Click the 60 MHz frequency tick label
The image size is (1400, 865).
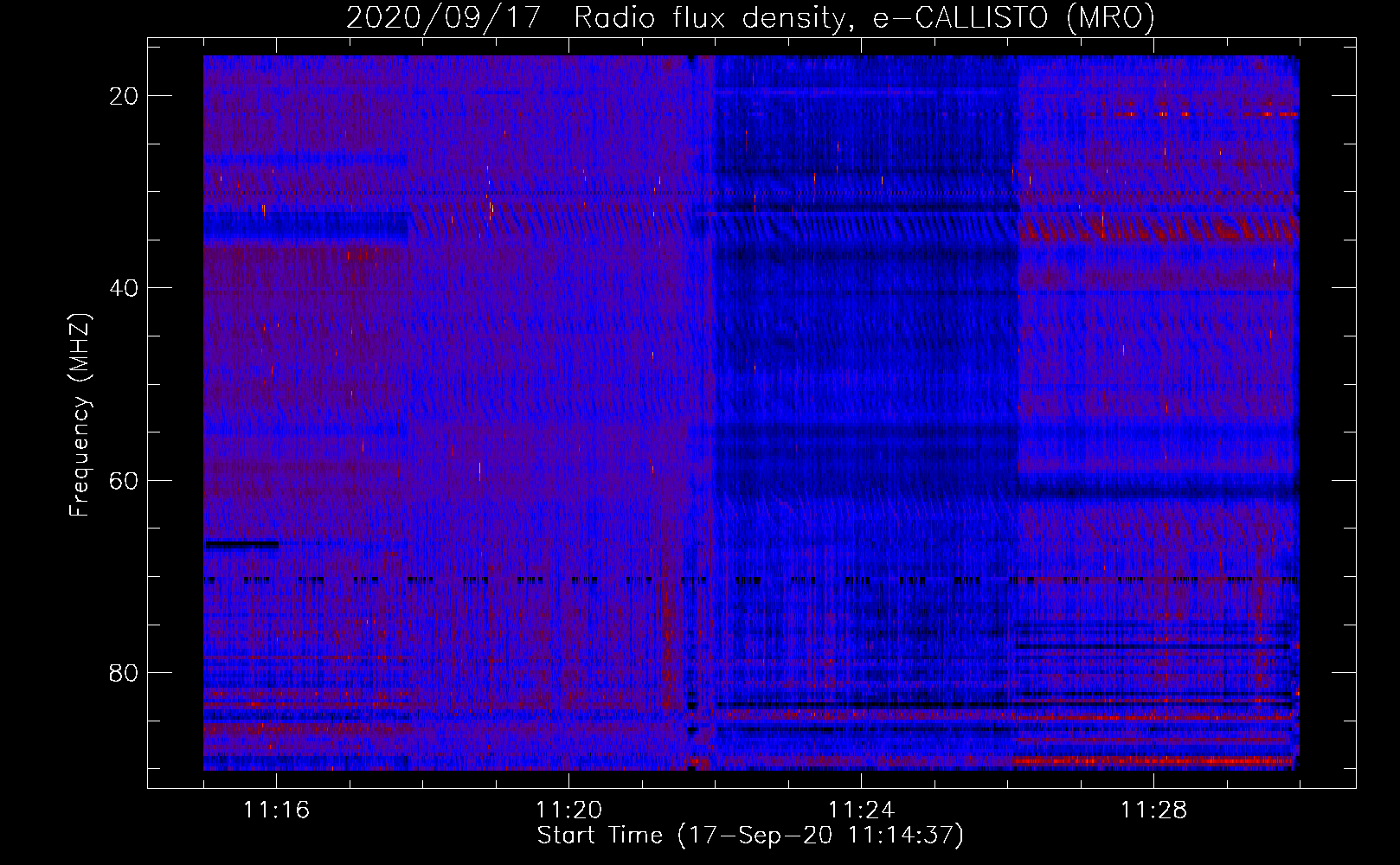tap(124, 480)
